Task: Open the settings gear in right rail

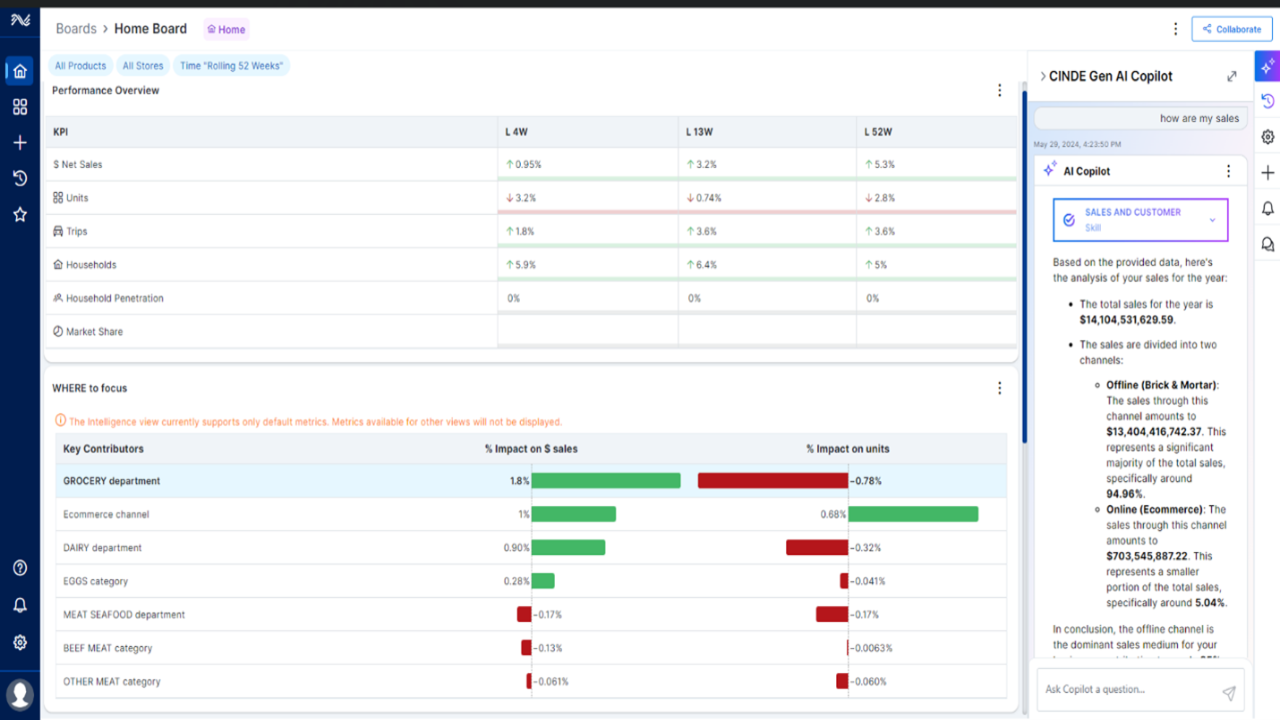Action: (1267, 137)
